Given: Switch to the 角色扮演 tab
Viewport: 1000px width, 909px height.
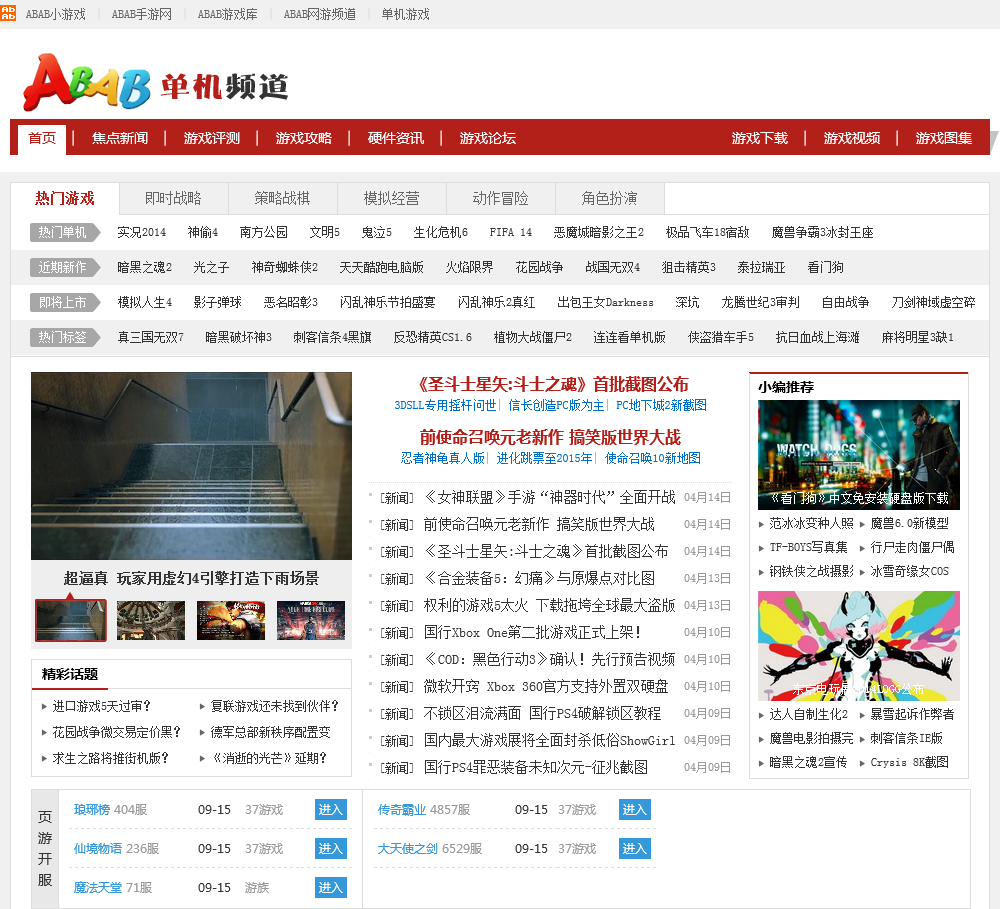Looking at the screenshot, I should (609, 198).
